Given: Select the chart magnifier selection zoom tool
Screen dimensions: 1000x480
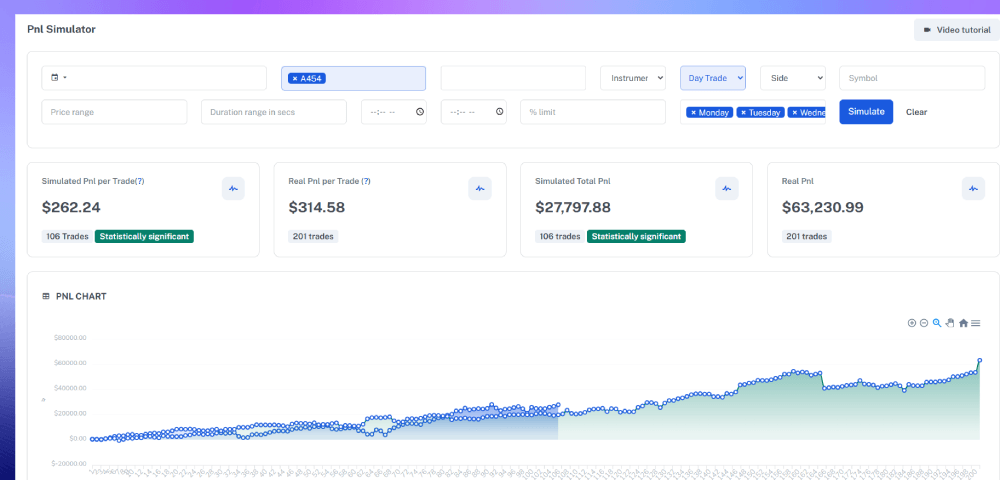Looking at the screenshot, I should [x=937, y=323].
